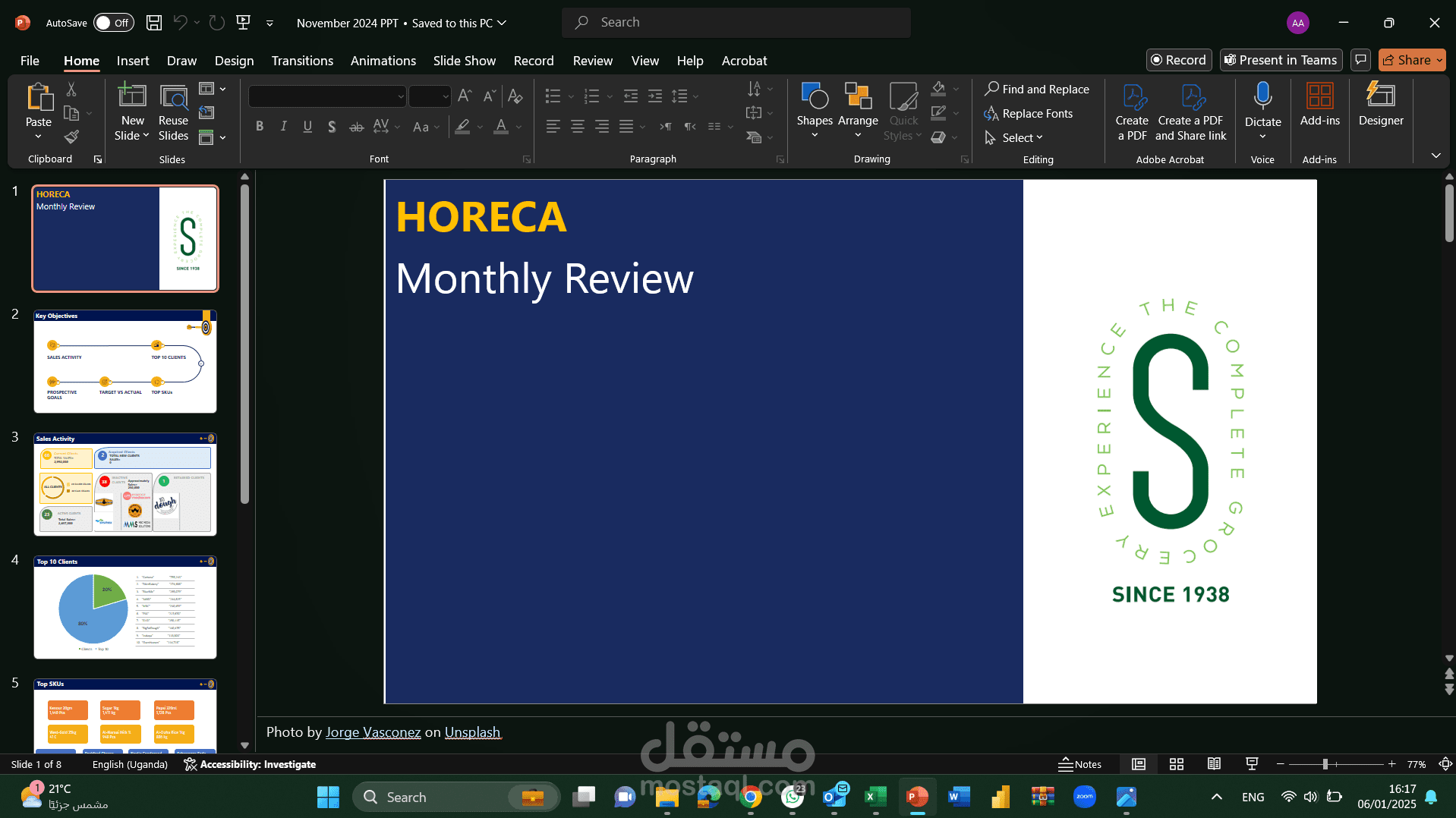Click the Share button
This screenshot has height=818, width=1456.
tap(1412, 60)
